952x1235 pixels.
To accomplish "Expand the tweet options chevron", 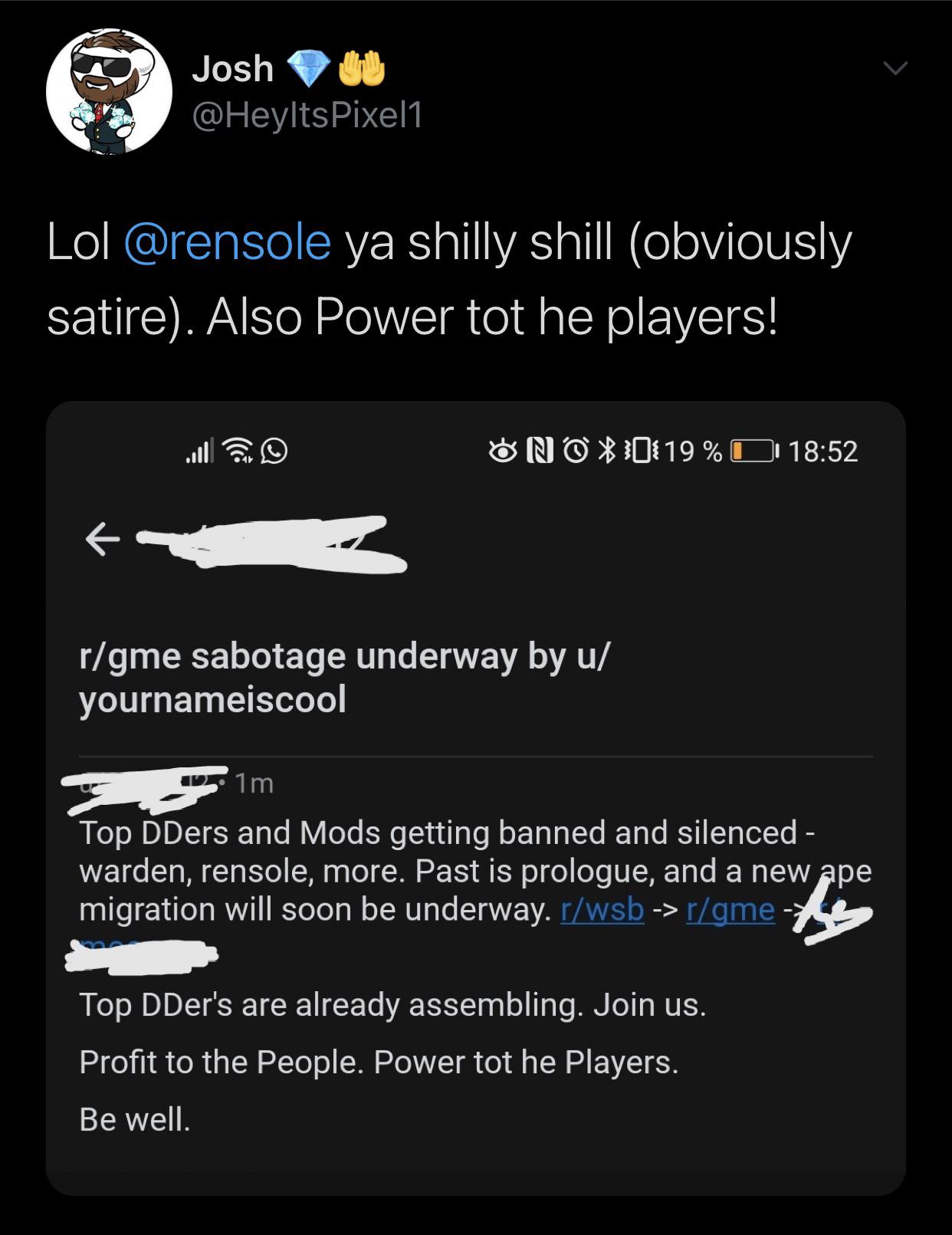I will tap(894, 70).
